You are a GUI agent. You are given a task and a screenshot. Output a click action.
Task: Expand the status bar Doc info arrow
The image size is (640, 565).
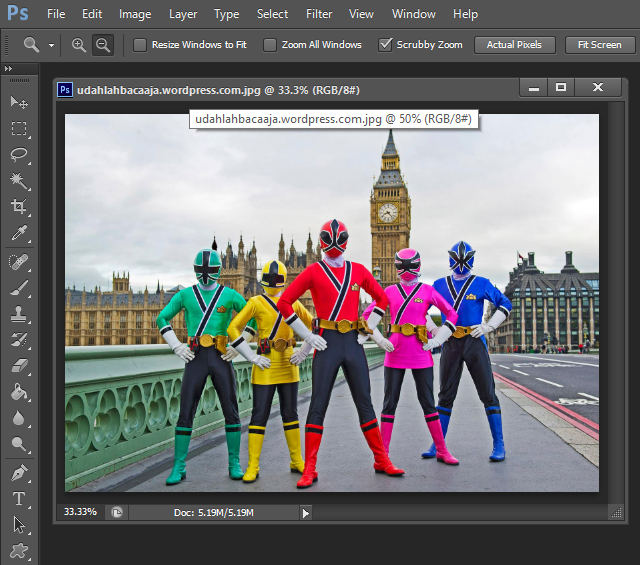(306, 513)
